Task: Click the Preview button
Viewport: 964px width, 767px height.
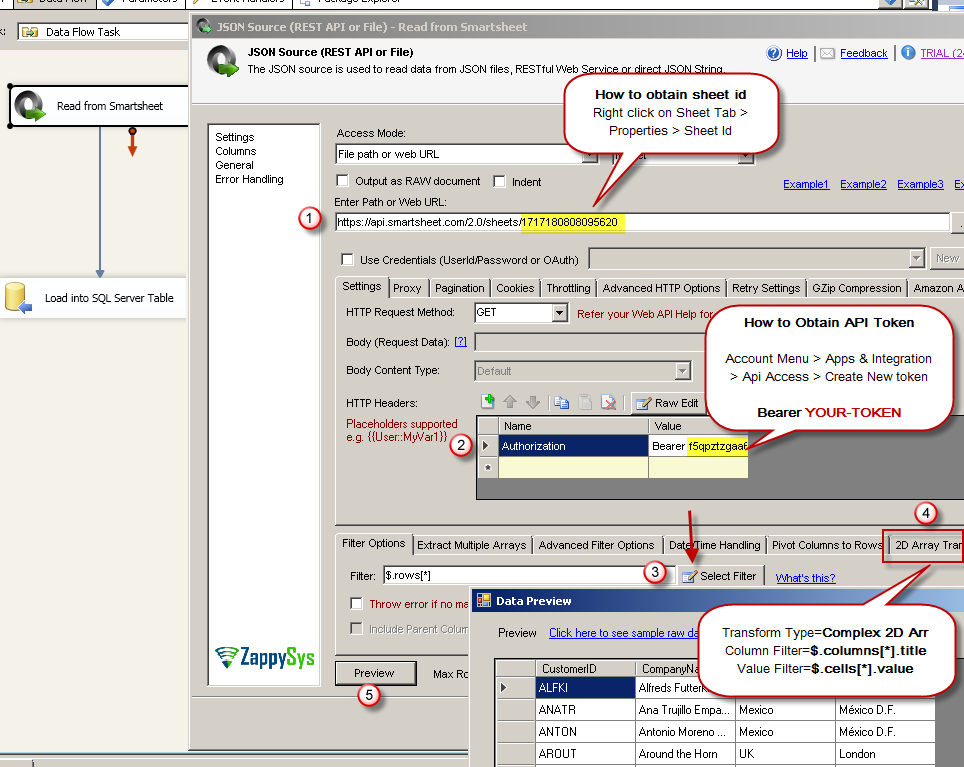Action: (375, 673)
